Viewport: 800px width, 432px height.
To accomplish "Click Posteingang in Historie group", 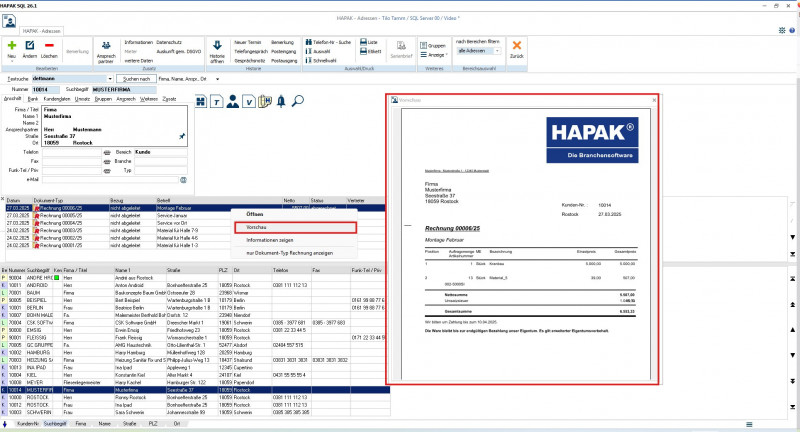I will tap(283, 52).
